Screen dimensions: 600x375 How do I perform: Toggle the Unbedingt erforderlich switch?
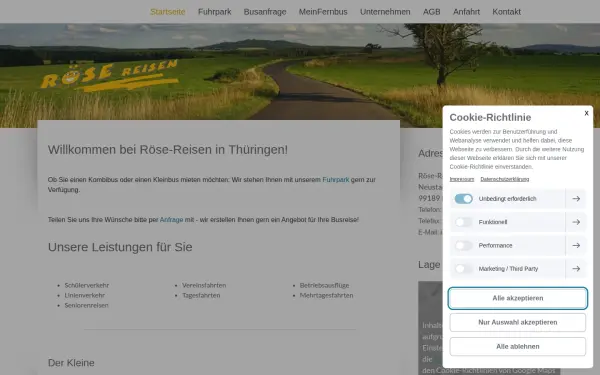(463, 199)
